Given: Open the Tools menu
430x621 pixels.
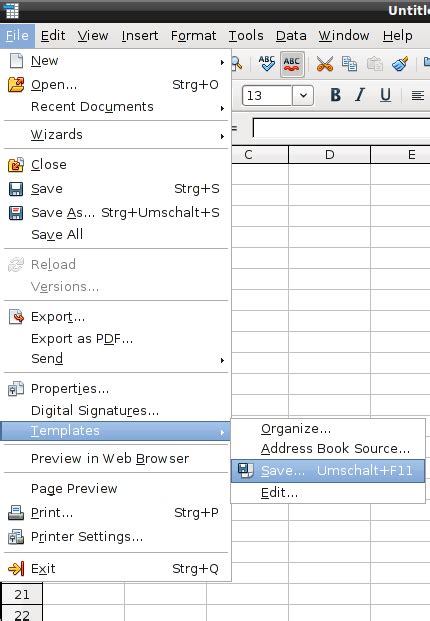Looking at the screenshot, I should click(x=246, y=36).
